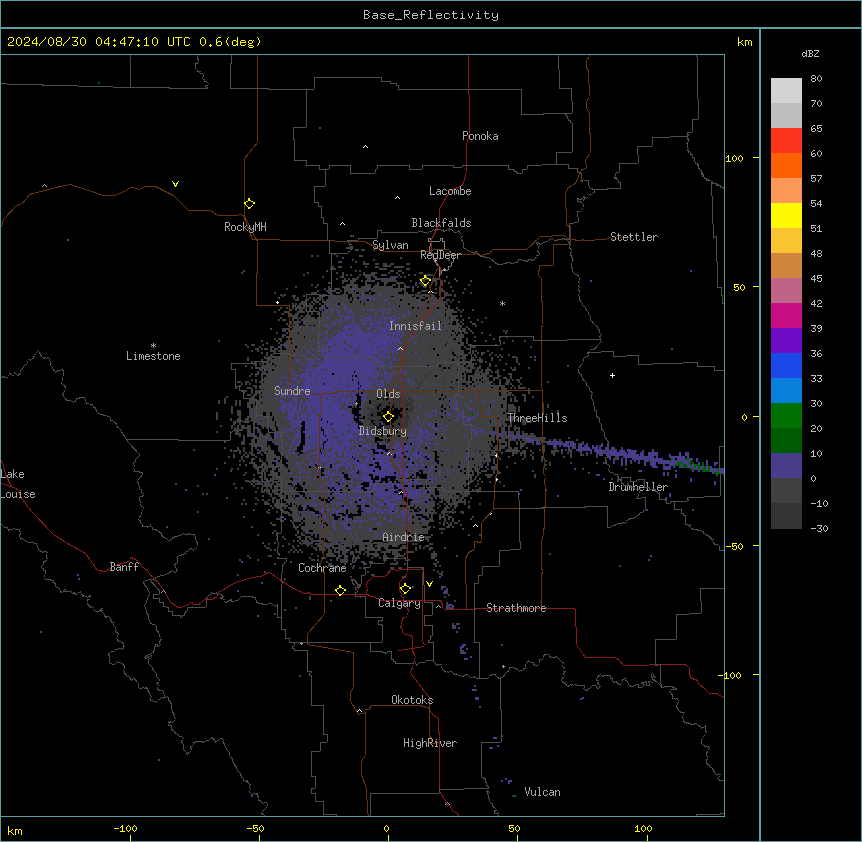
Task: Pick the magenta 39-42 dBZ legend swatch
Action: pyautogui.click(x=786, y=315)
